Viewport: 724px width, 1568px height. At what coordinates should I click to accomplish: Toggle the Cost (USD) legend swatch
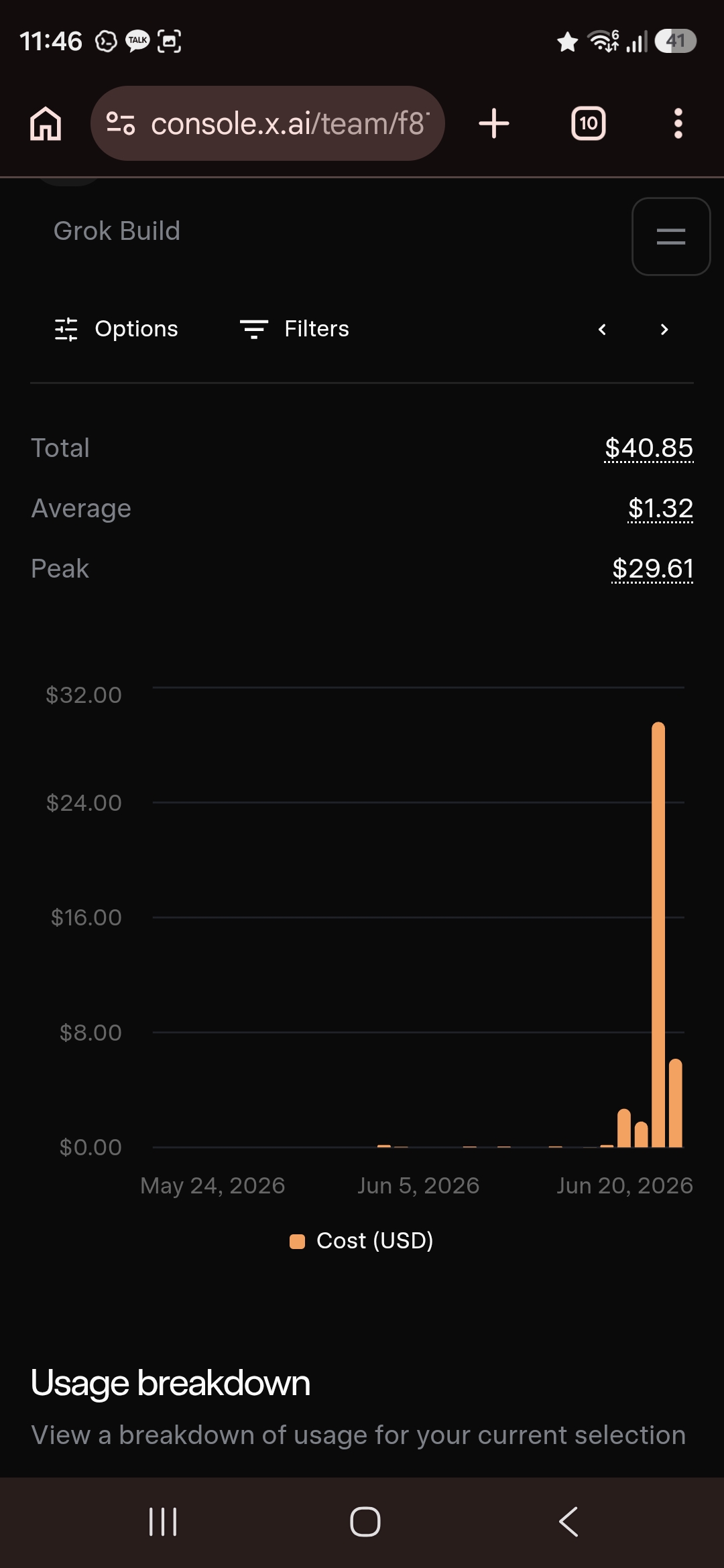(x=297, y=1241)
